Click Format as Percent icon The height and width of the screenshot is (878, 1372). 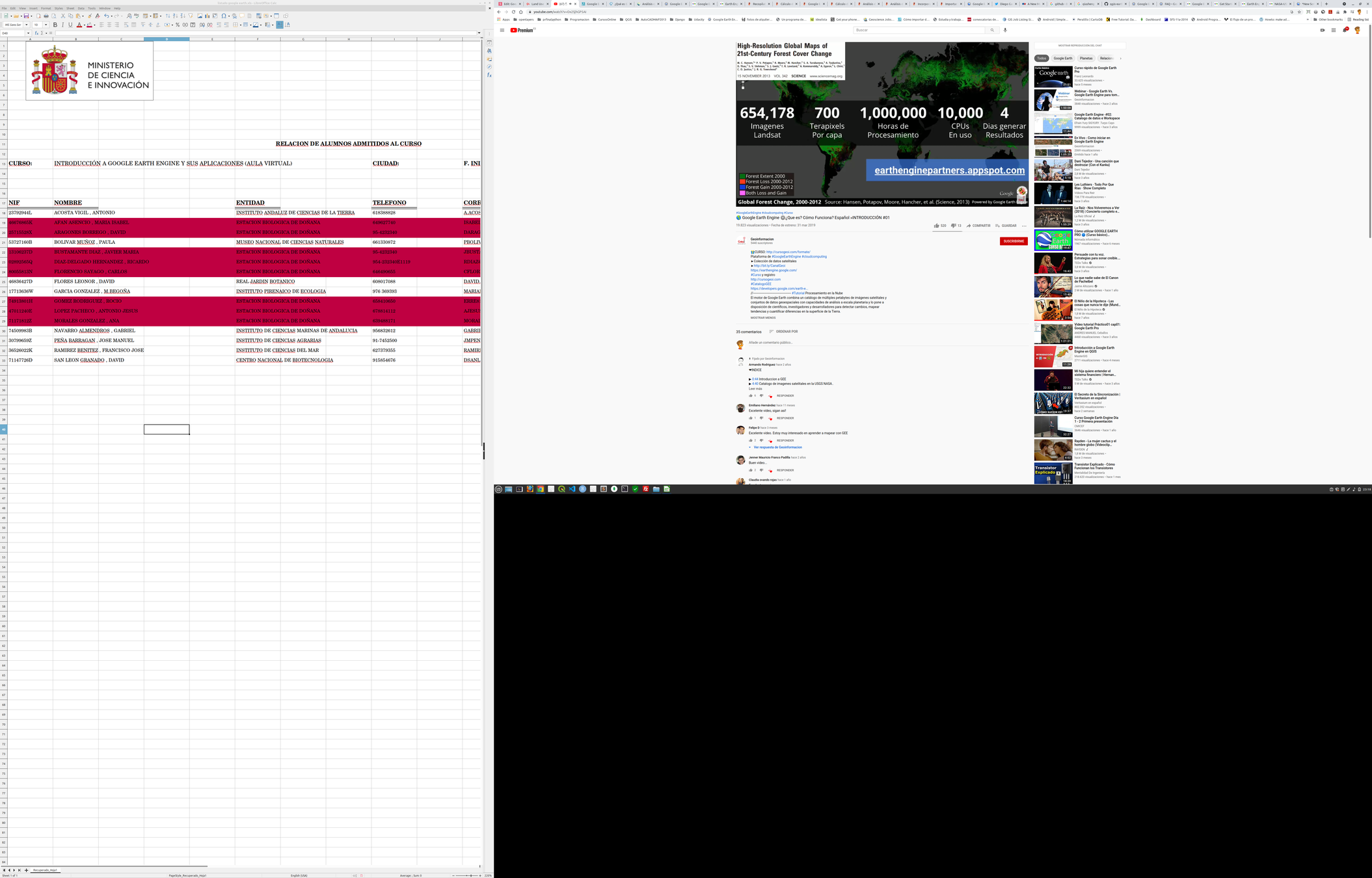pyautogui.click(x=178, y=25)
